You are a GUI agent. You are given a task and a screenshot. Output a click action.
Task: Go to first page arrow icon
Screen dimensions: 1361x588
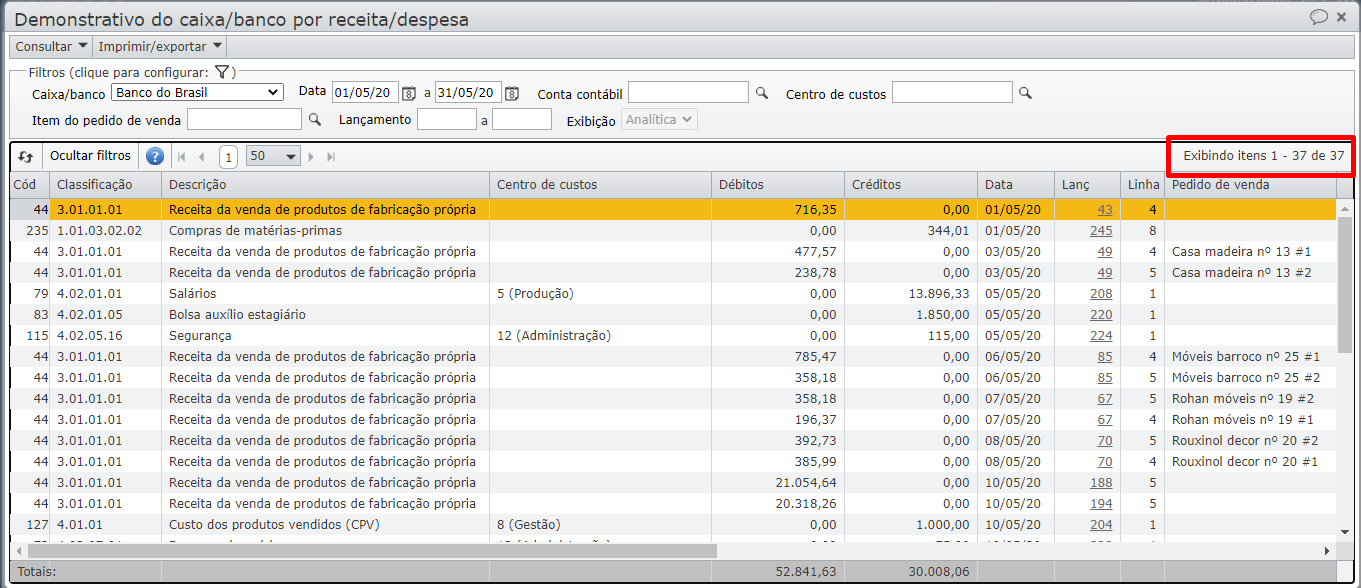182,157
